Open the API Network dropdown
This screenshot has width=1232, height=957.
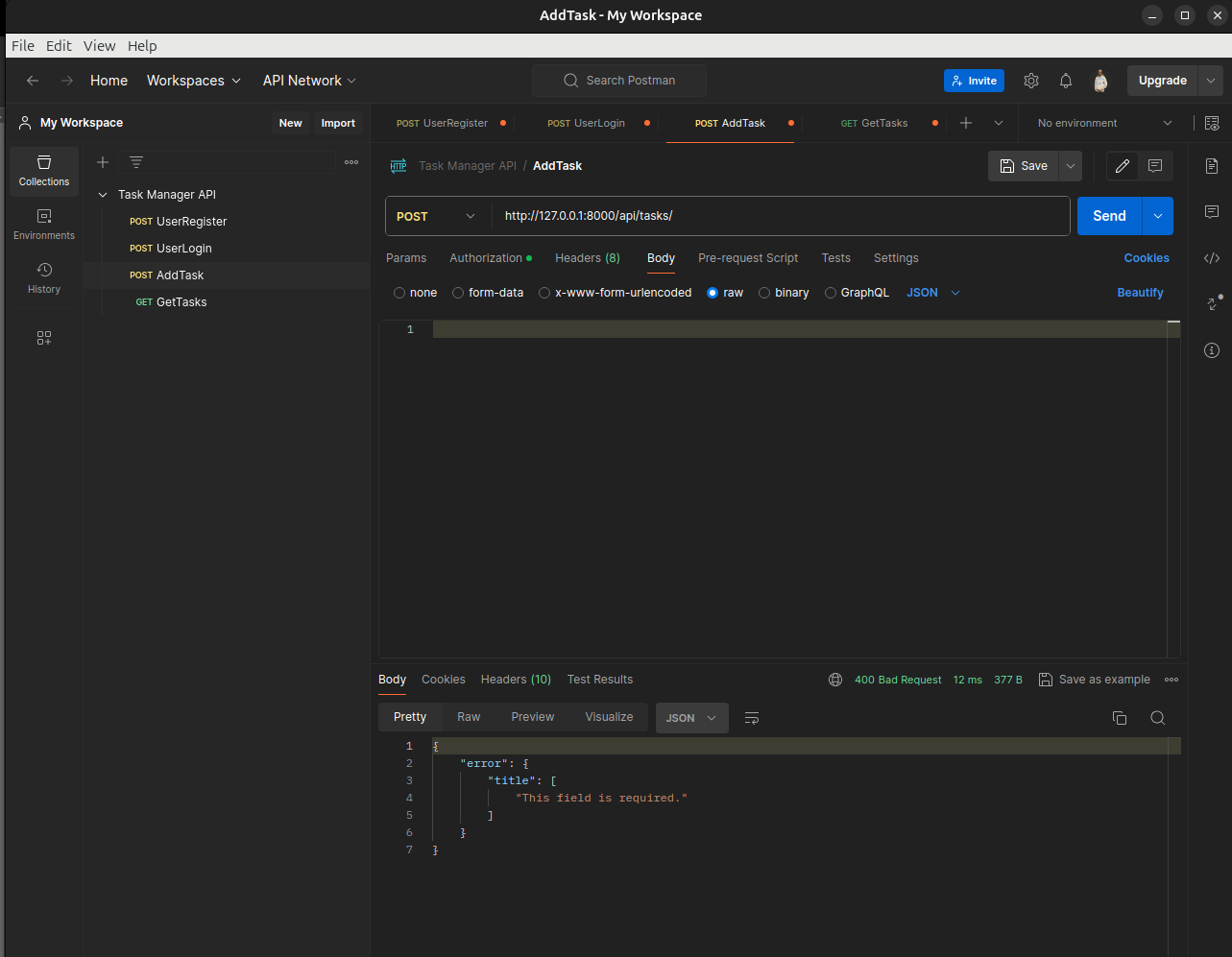(x=310, y=81)
